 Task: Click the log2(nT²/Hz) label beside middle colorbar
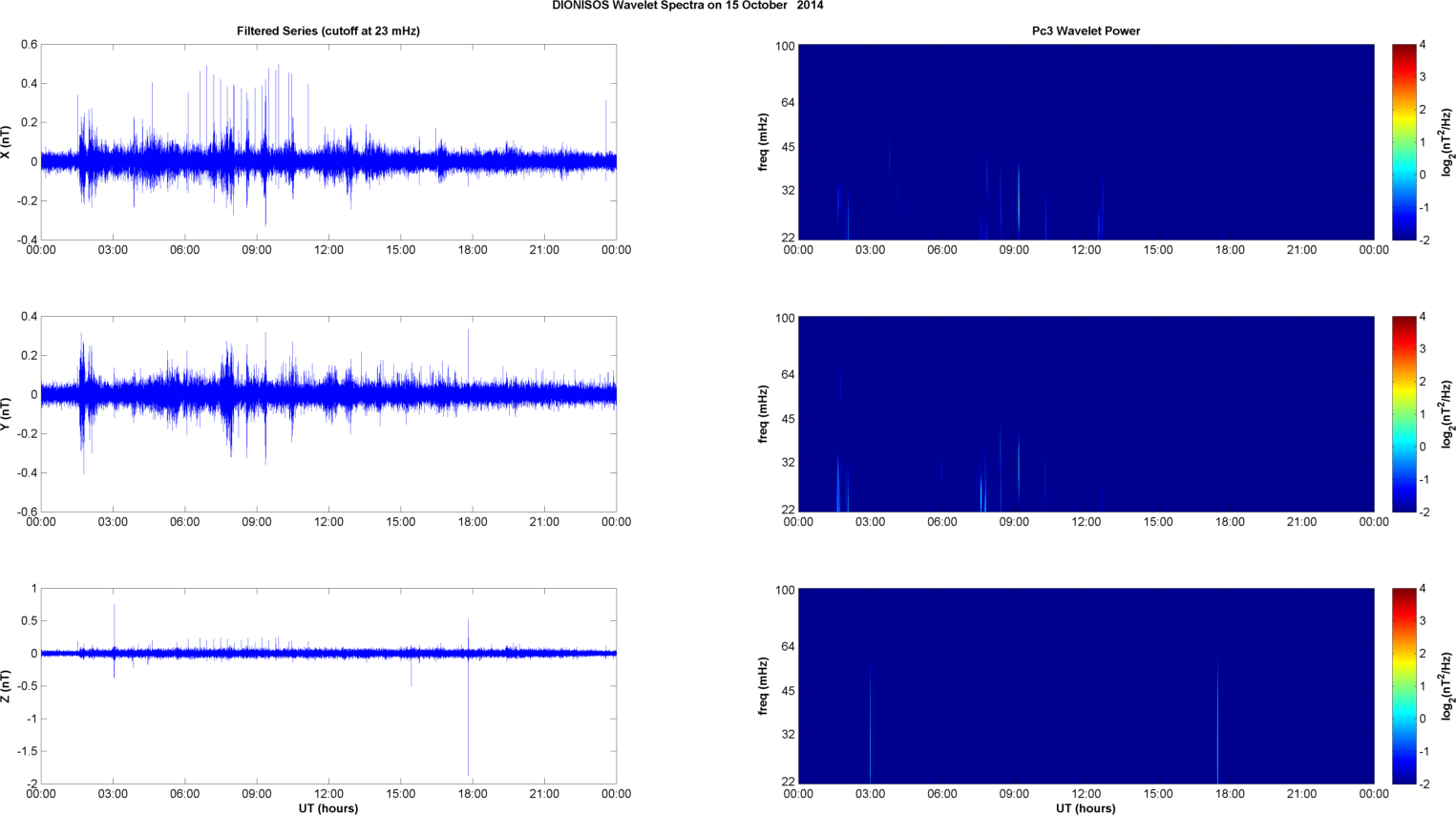pos(1448,414)
